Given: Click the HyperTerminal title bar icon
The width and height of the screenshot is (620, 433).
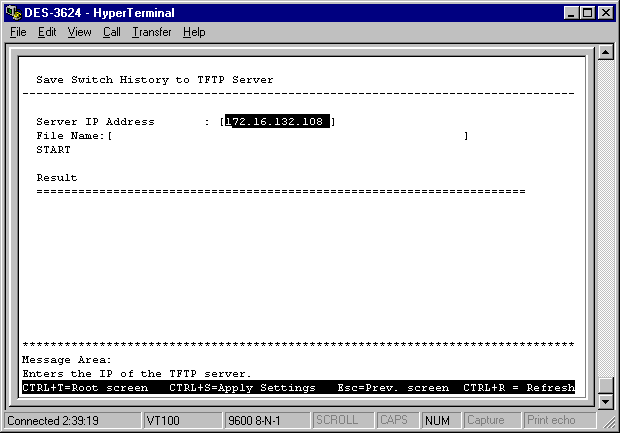Looking at the screenshot, I should [12, 11].
